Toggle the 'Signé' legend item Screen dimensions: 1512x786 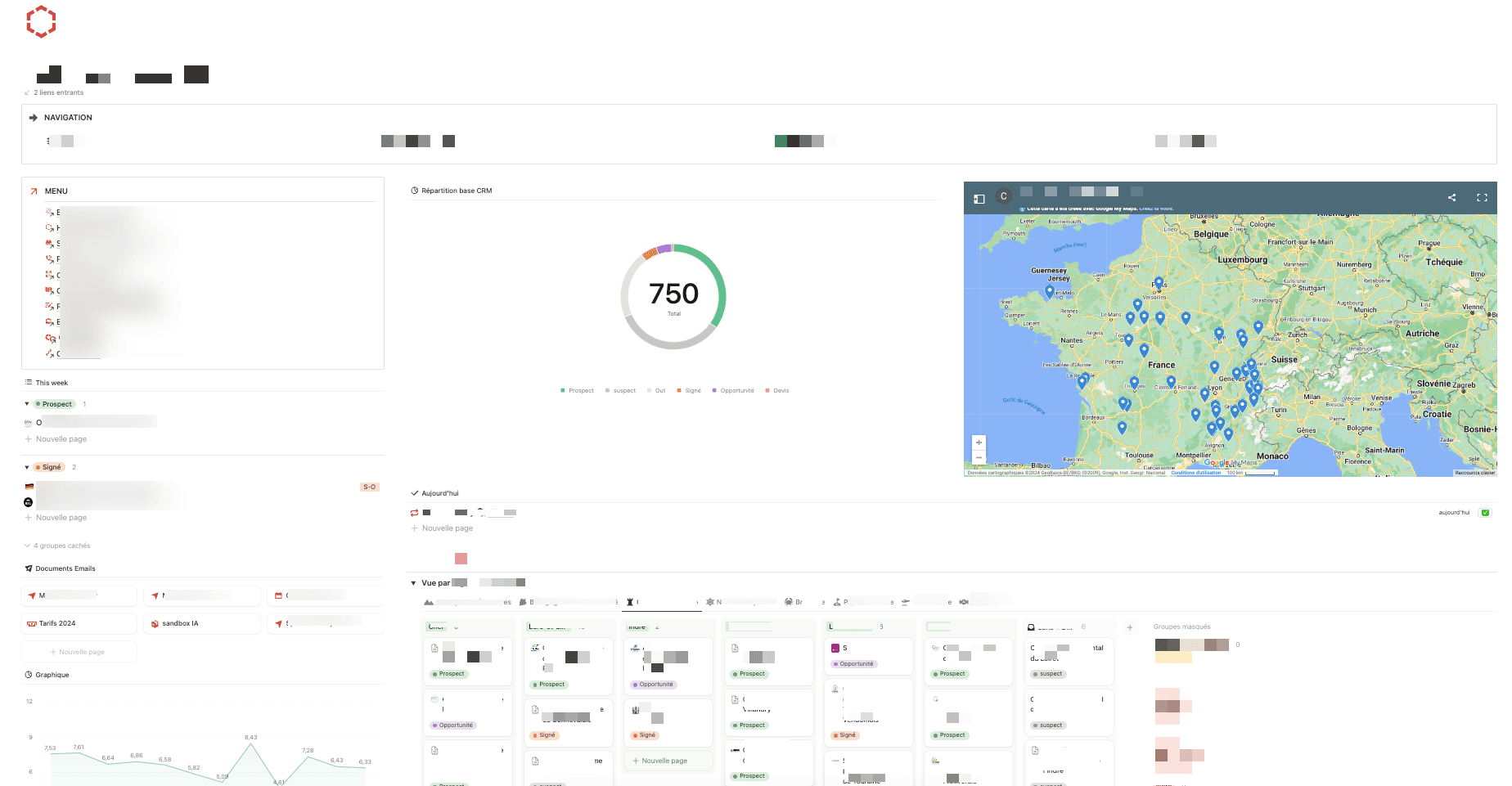(x=689, y=390)
